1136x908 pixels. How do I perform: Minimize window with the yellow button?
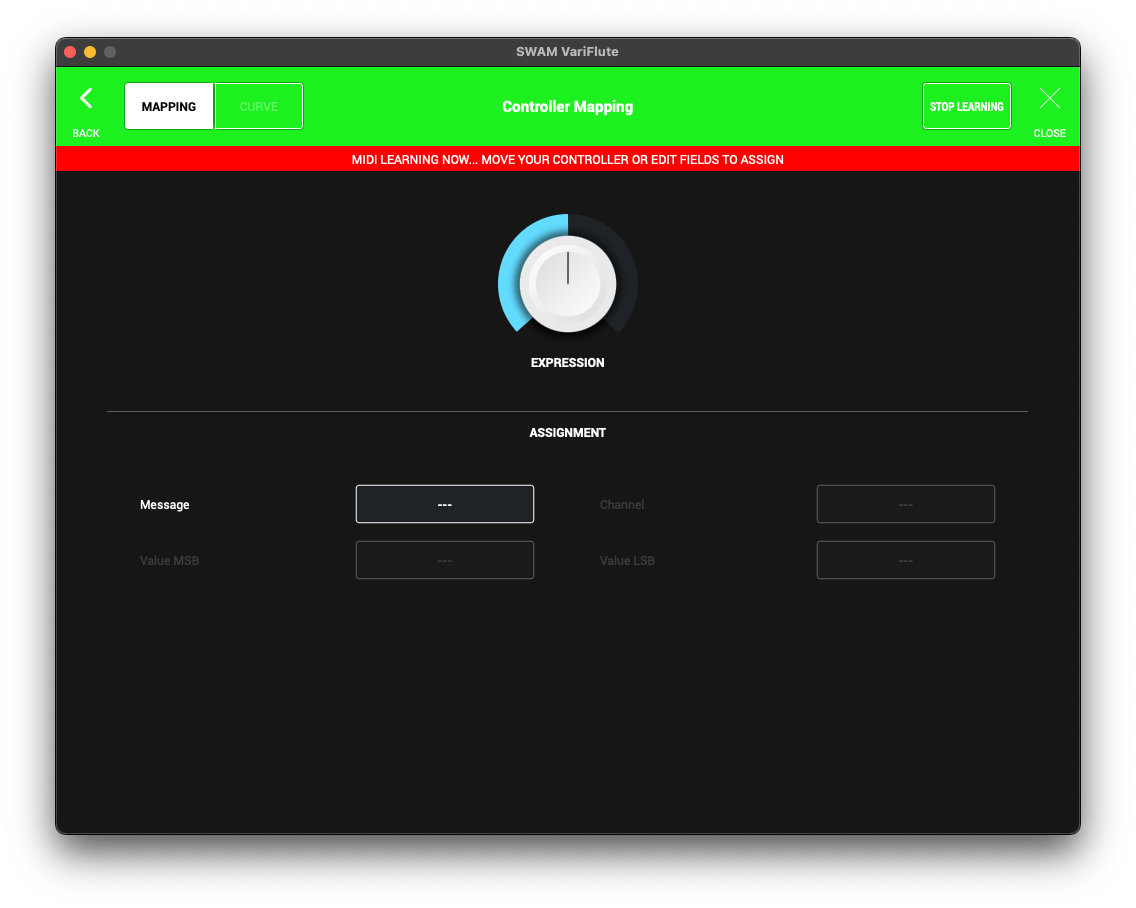click(x=90, y=52)
